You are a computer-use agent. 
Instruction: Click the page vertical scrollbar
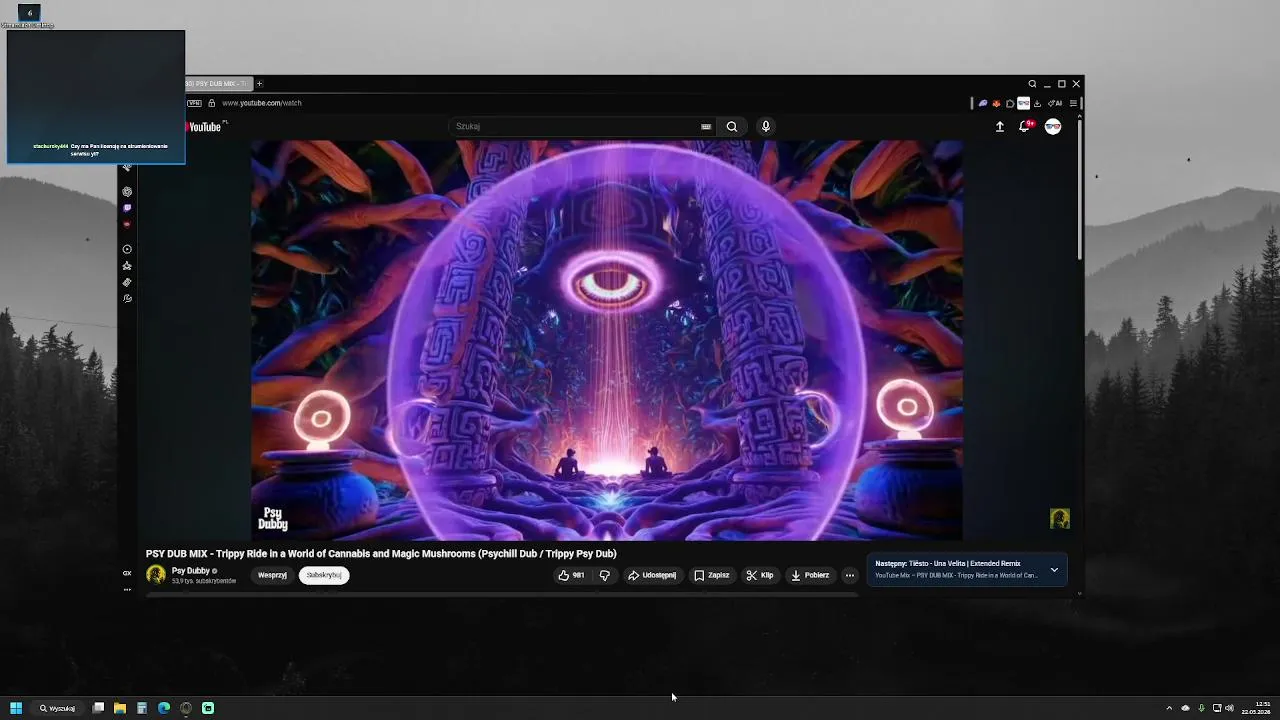click(x=1080, y=188)
